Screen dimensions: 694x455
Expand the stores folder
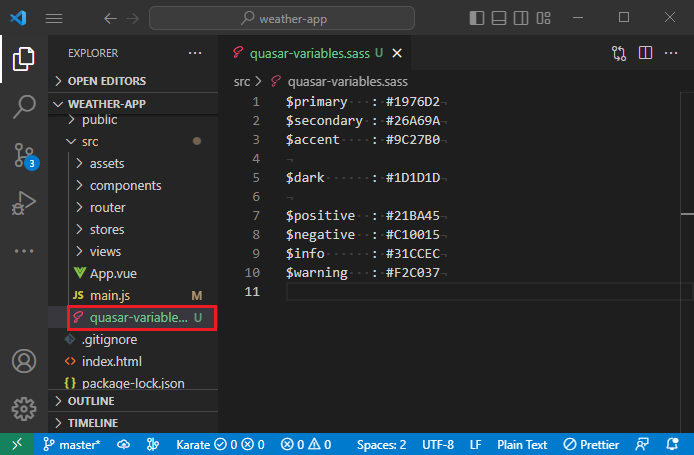[x=133, y=229]
